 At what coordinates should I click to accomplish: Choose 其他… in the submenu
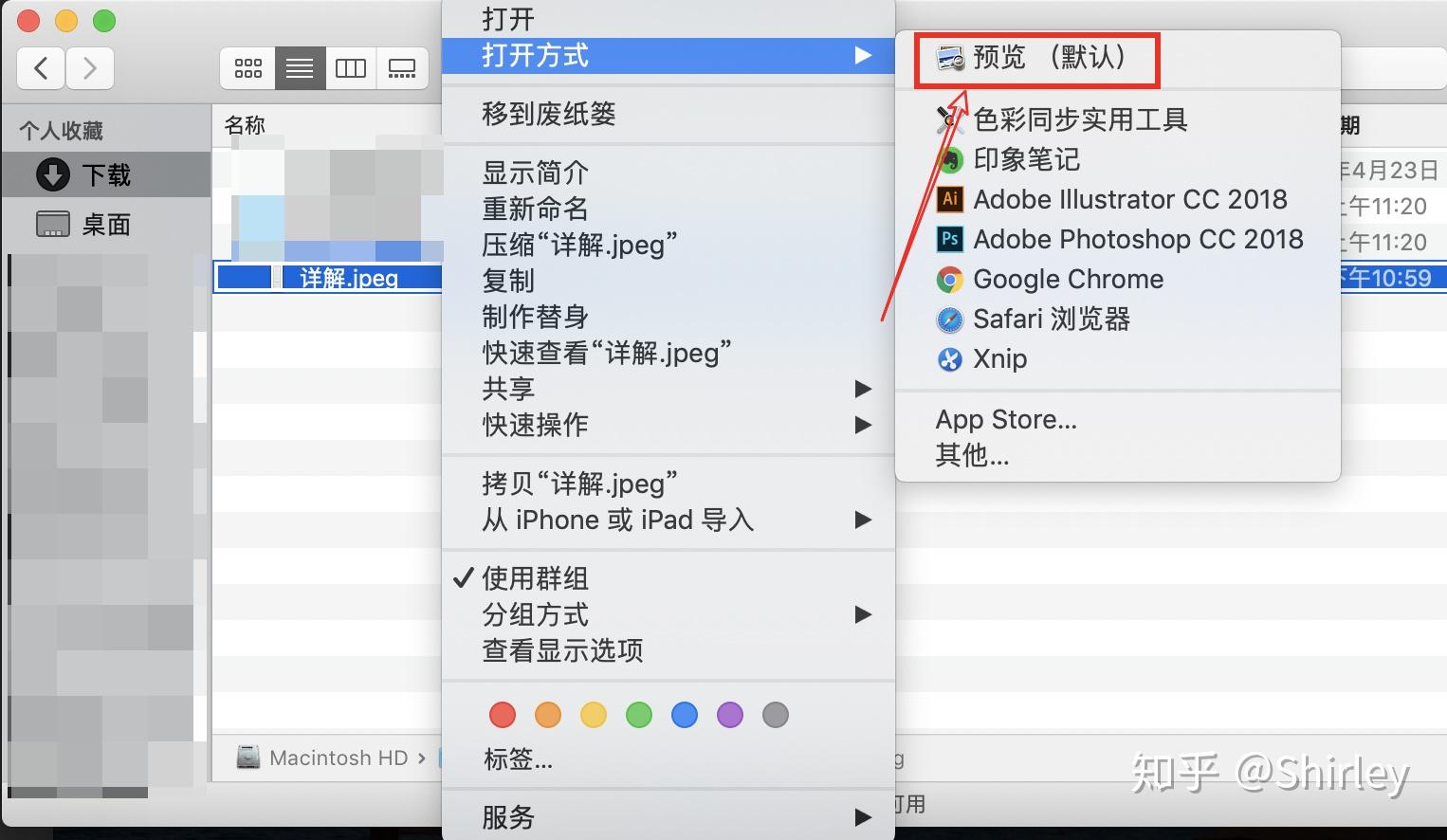coord(1118,455)
